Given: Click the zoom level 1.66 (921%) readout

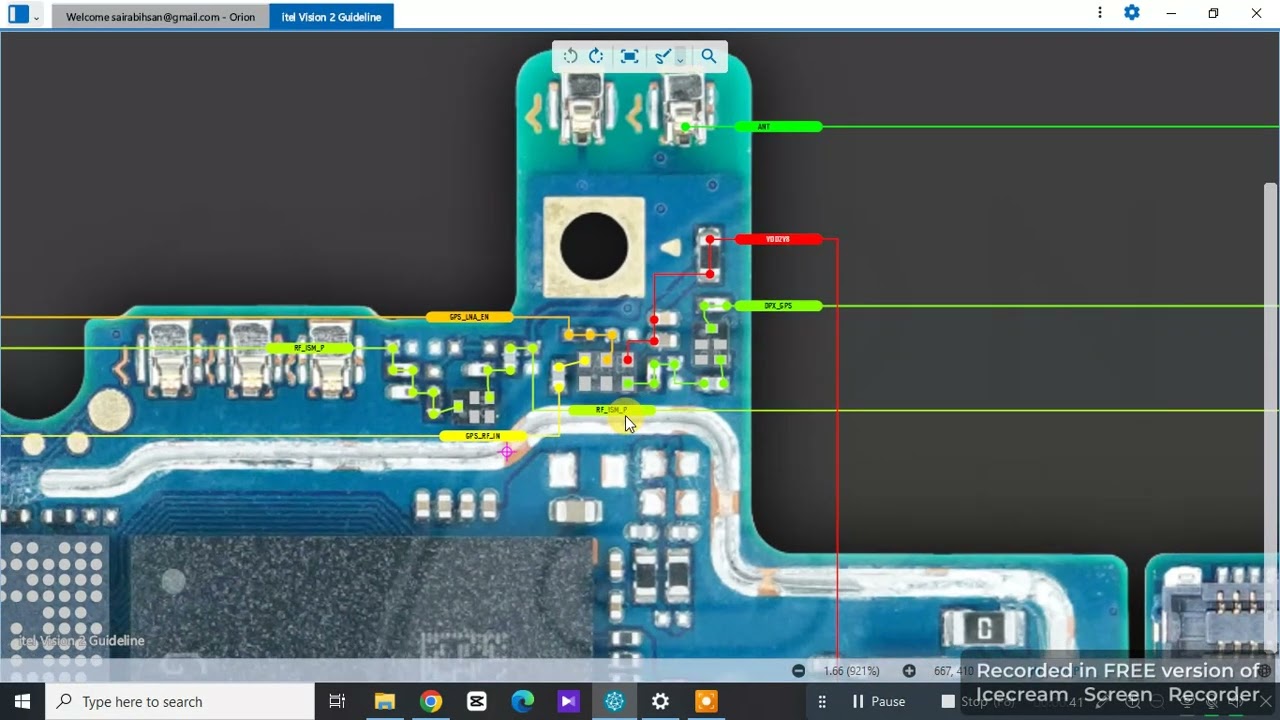Looking at the screenshot, I should click(x=852, y=671).
